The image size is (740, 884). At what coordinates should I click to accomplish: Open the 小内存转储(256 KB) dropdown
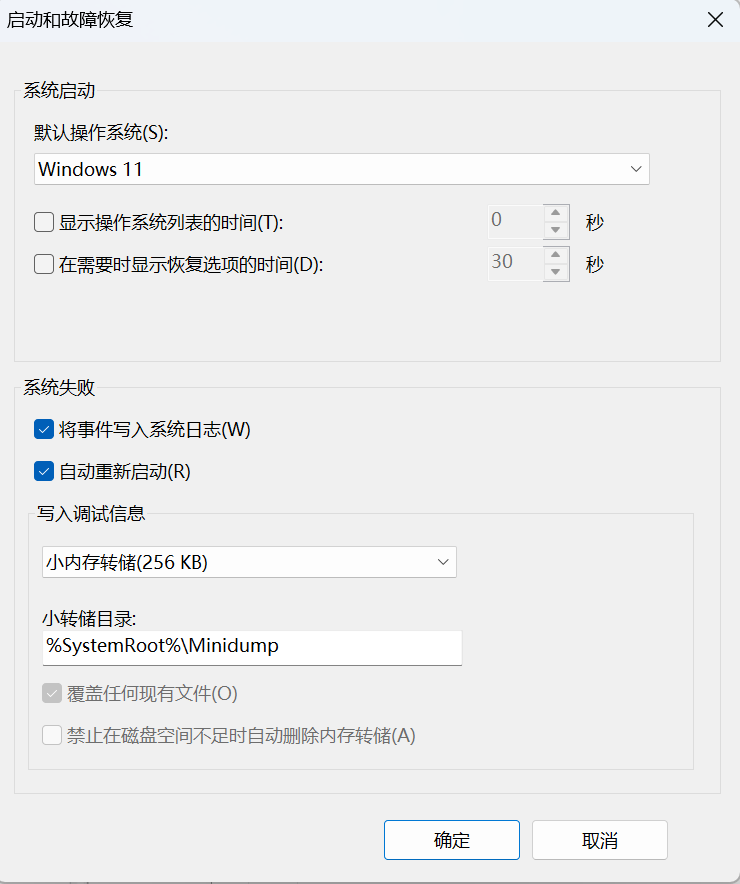tap(249, 562)
